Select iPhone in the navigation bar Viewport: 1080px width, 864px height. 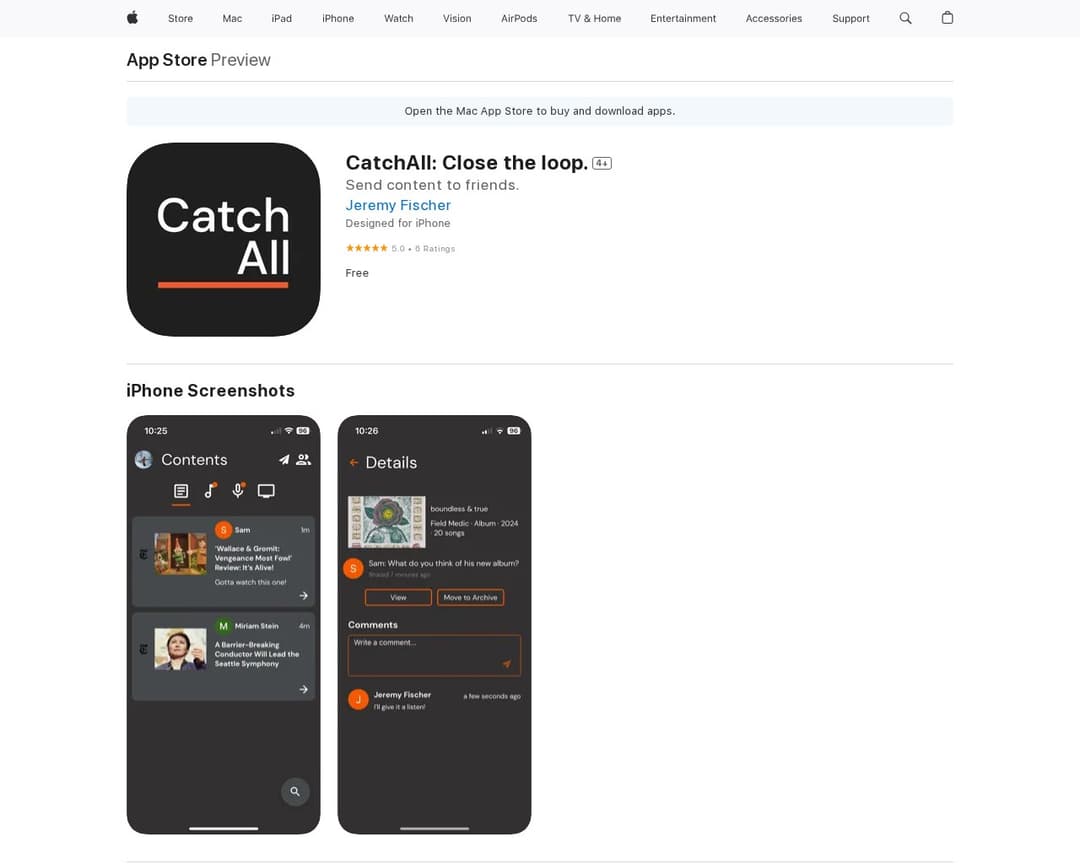[338, 19]
